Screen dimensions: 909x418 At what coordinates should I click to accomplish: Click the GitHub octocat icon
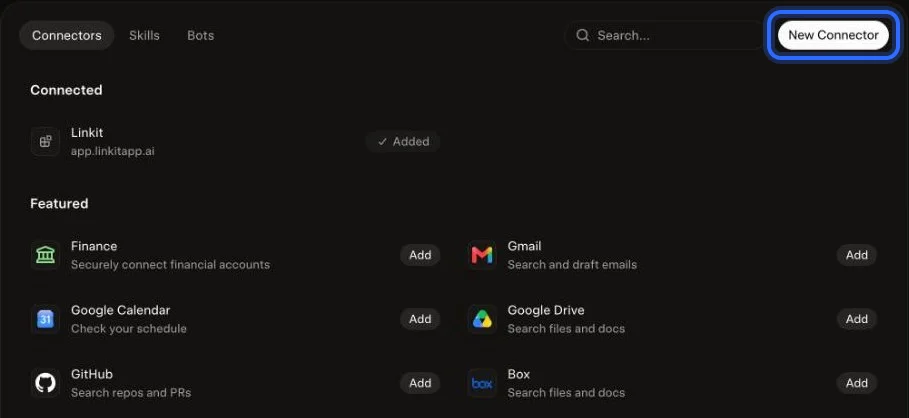(45, 383)
